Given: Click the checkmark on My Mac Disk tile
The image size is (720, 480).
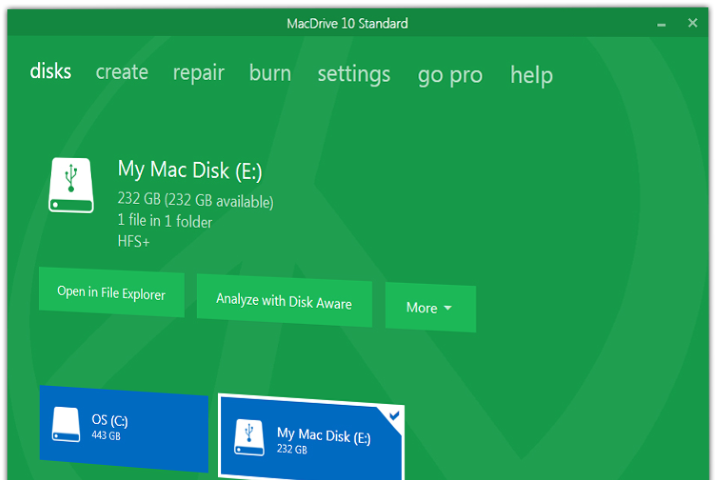Looking at the screenshot, I should pos(394,416).
